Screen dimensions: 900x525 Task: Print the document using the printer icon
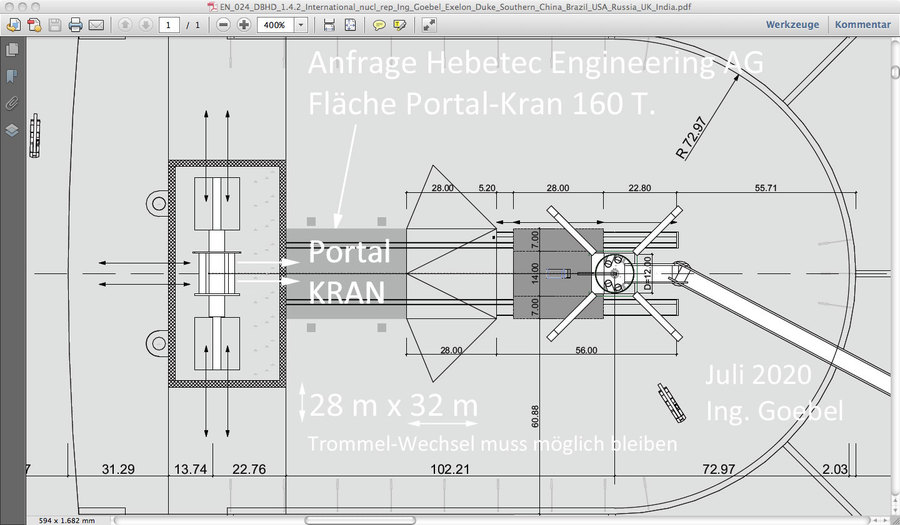75,25
